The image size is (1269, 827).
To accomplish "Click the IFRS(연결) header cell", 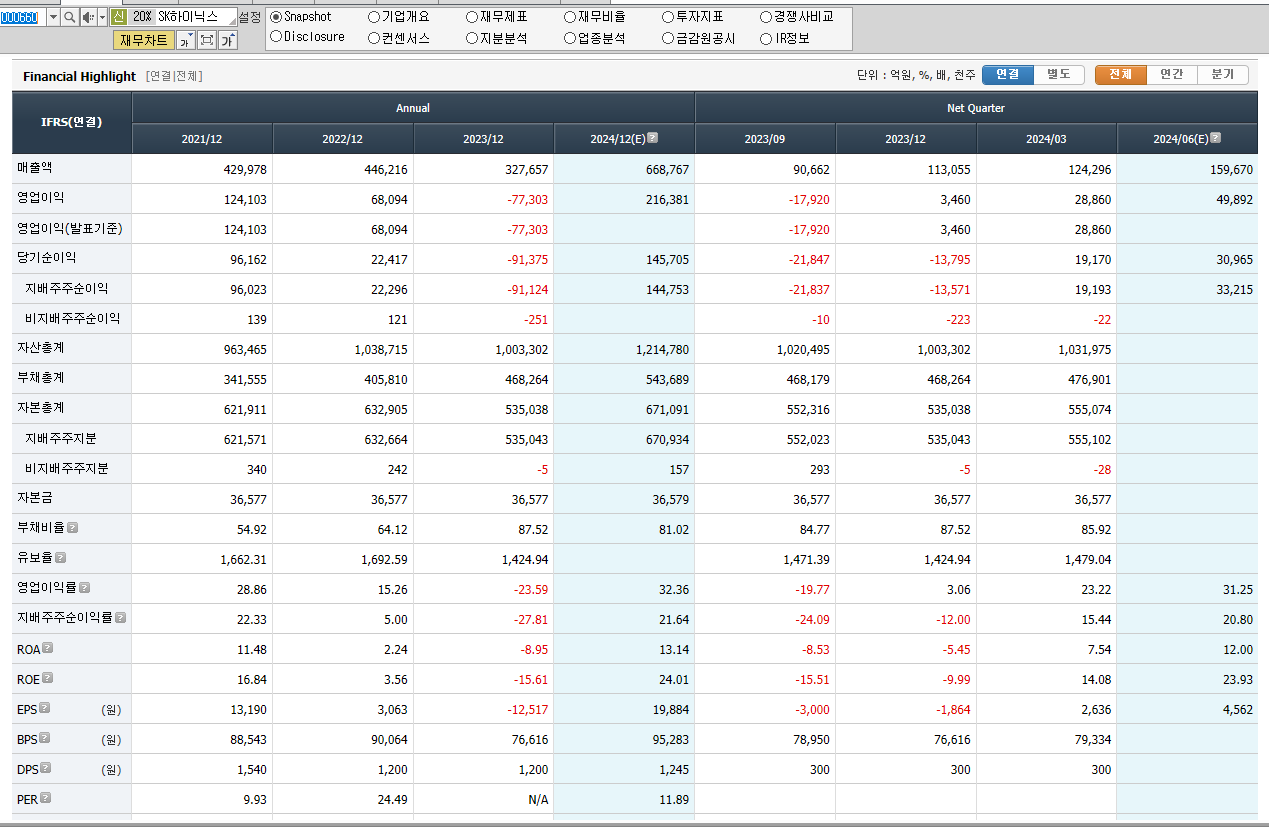I will coord(71,122).
